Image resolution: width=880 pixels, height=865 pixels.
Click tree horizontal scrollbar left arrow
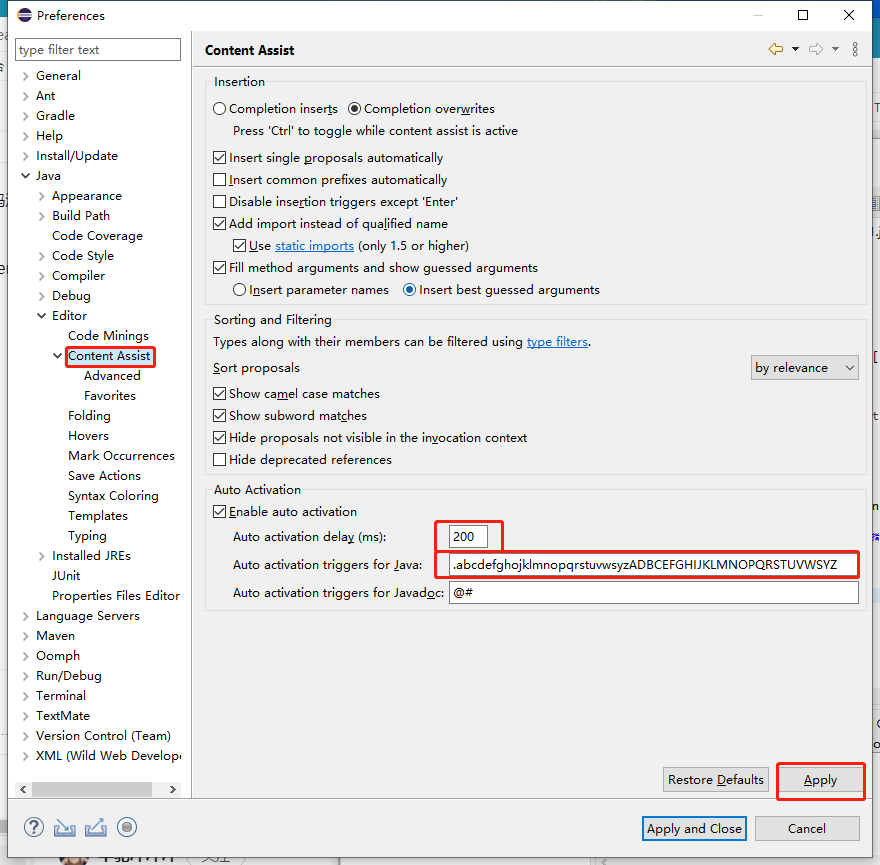[23, 789]
